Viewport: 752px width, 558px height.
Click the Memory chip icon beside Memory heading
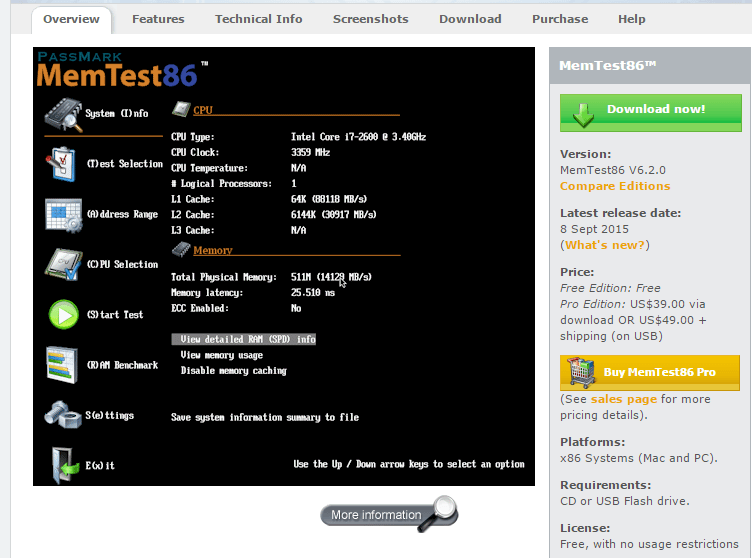pos(181,249)
